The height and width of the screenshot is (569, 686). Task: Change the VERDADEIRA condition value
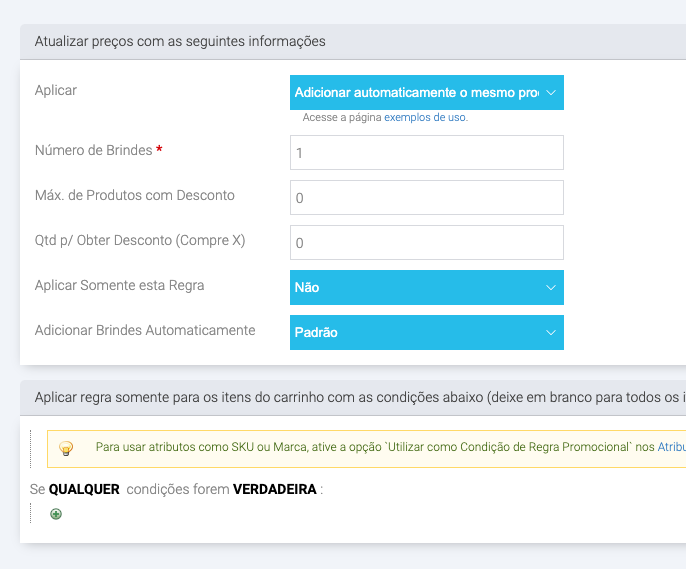pos(275,489)
